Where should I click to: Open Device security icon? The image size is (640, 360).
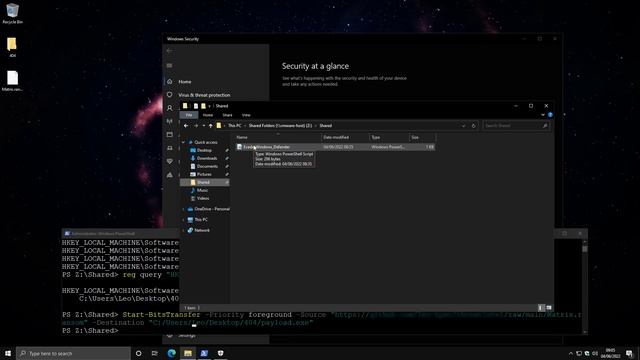click(x=169, y=148)
